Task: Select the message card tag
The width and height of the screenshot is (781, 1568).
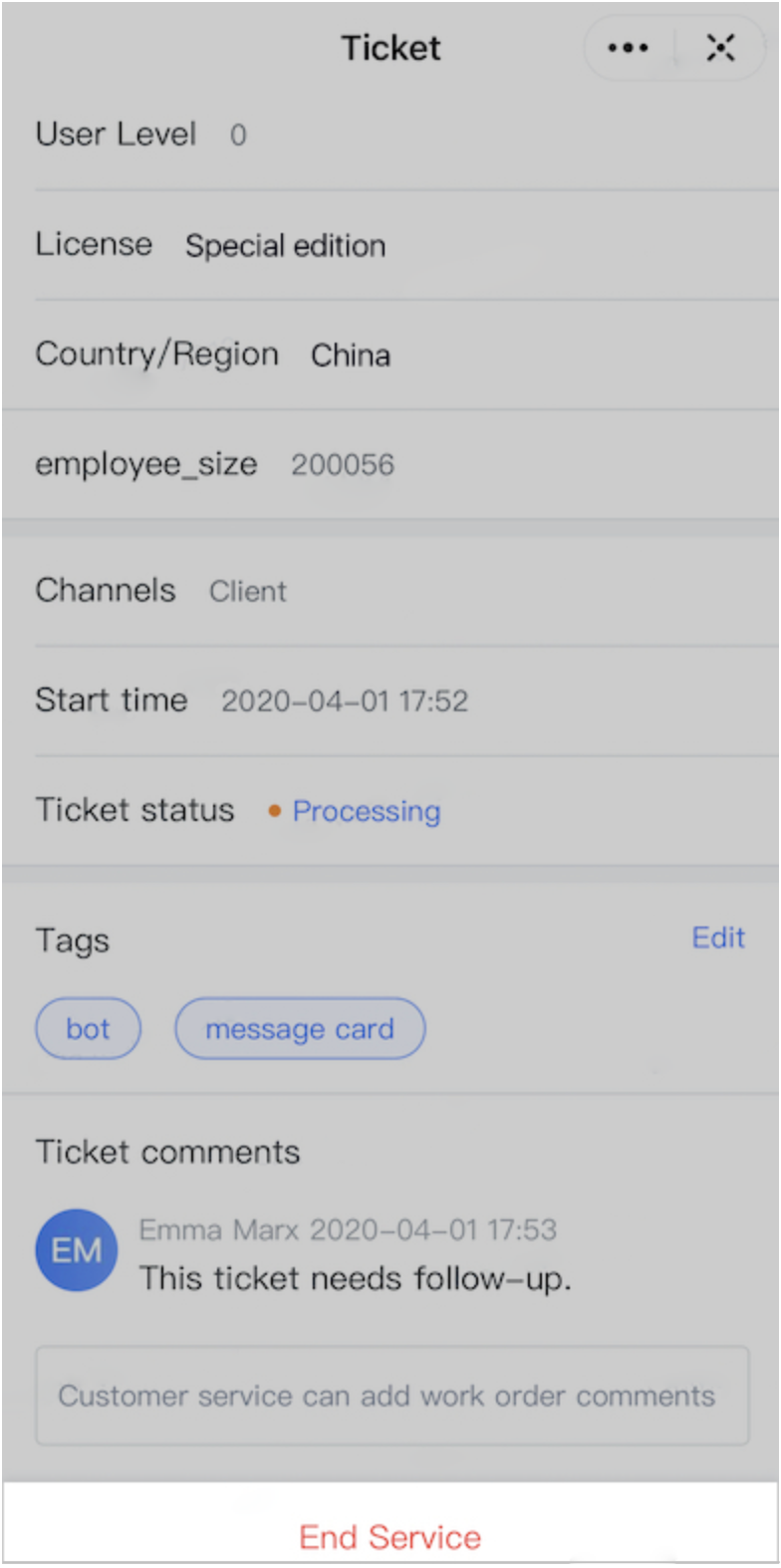Action: click(299, 1028)
